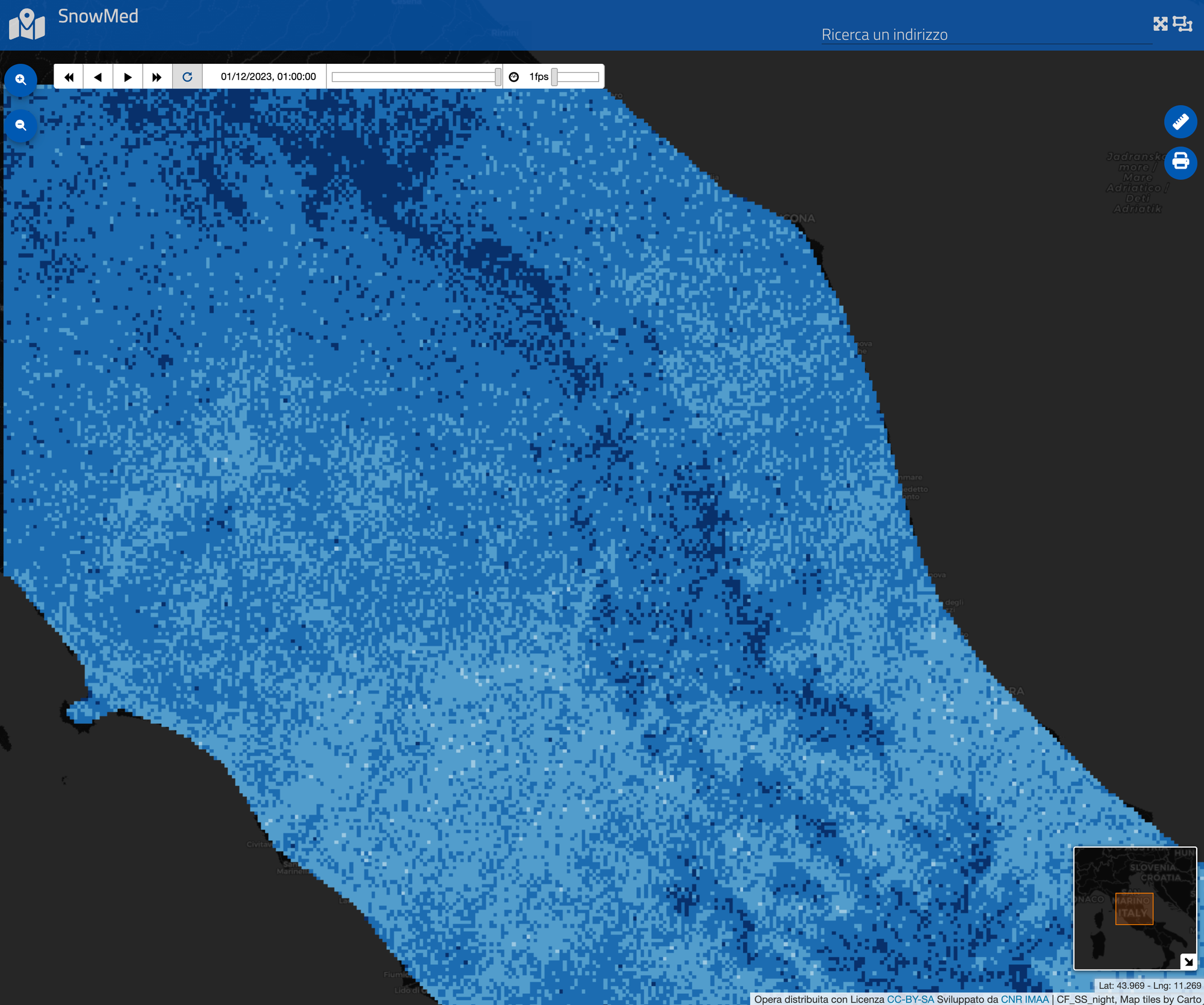Click the layer swap icon in header

click(1183, 24)
